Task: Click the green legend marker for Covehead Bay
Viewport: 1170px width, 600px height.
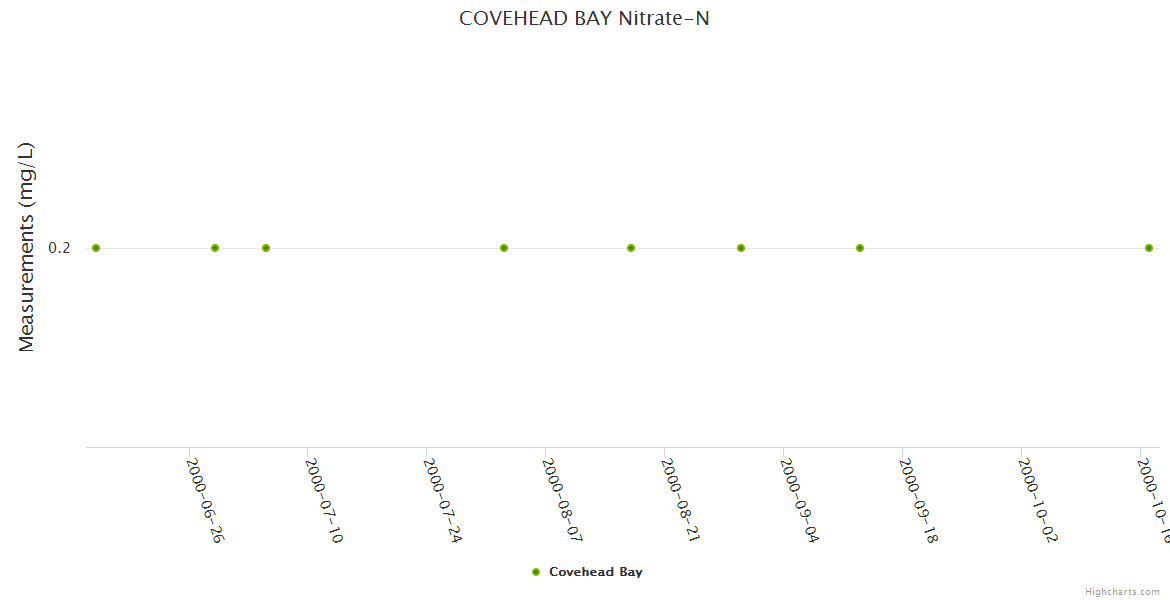Action: pyautogui.click(x=536, y=572)
